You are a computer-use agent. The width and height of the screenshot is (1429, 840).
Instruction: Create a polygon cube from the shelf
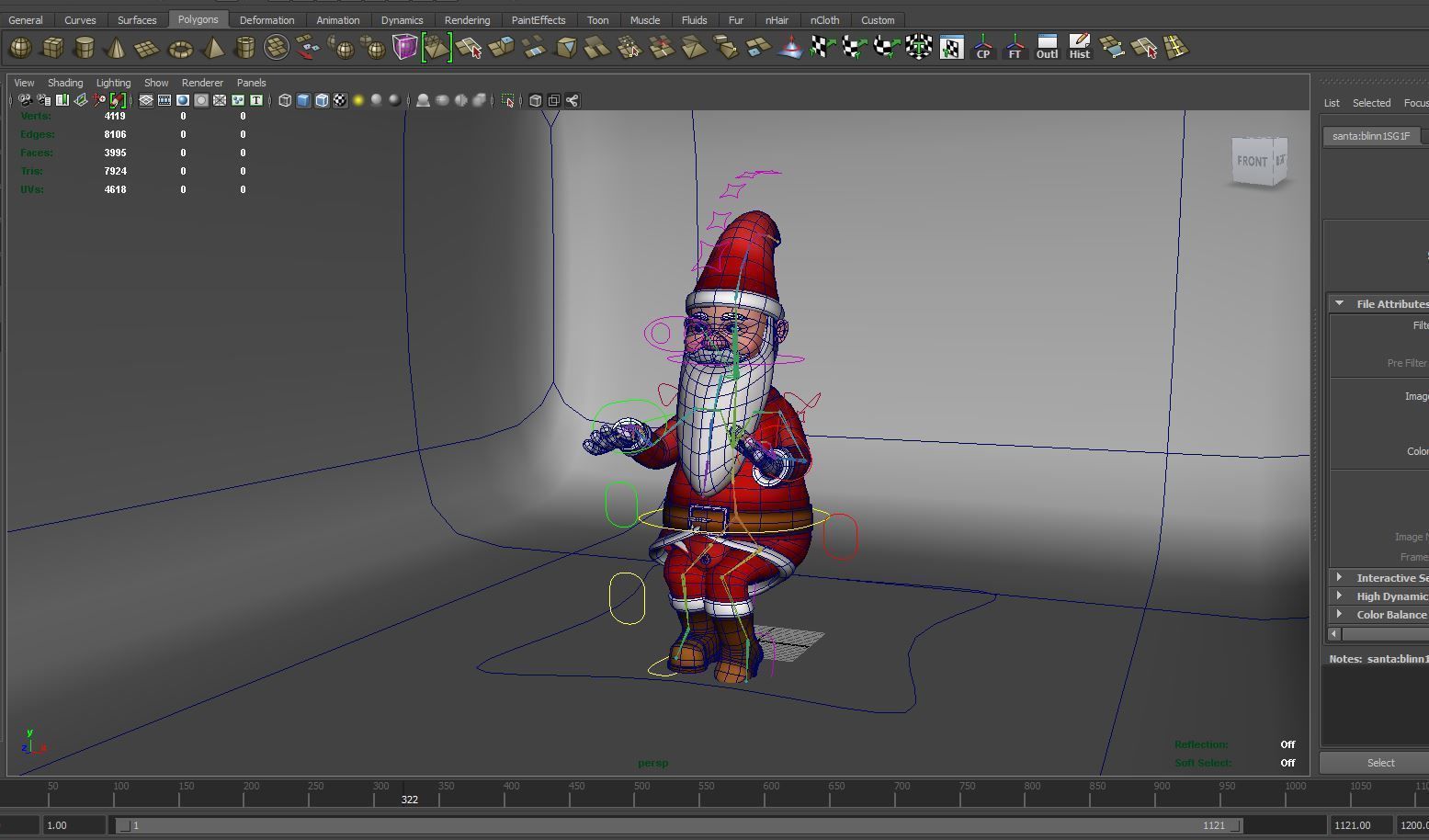click(52, 47)
